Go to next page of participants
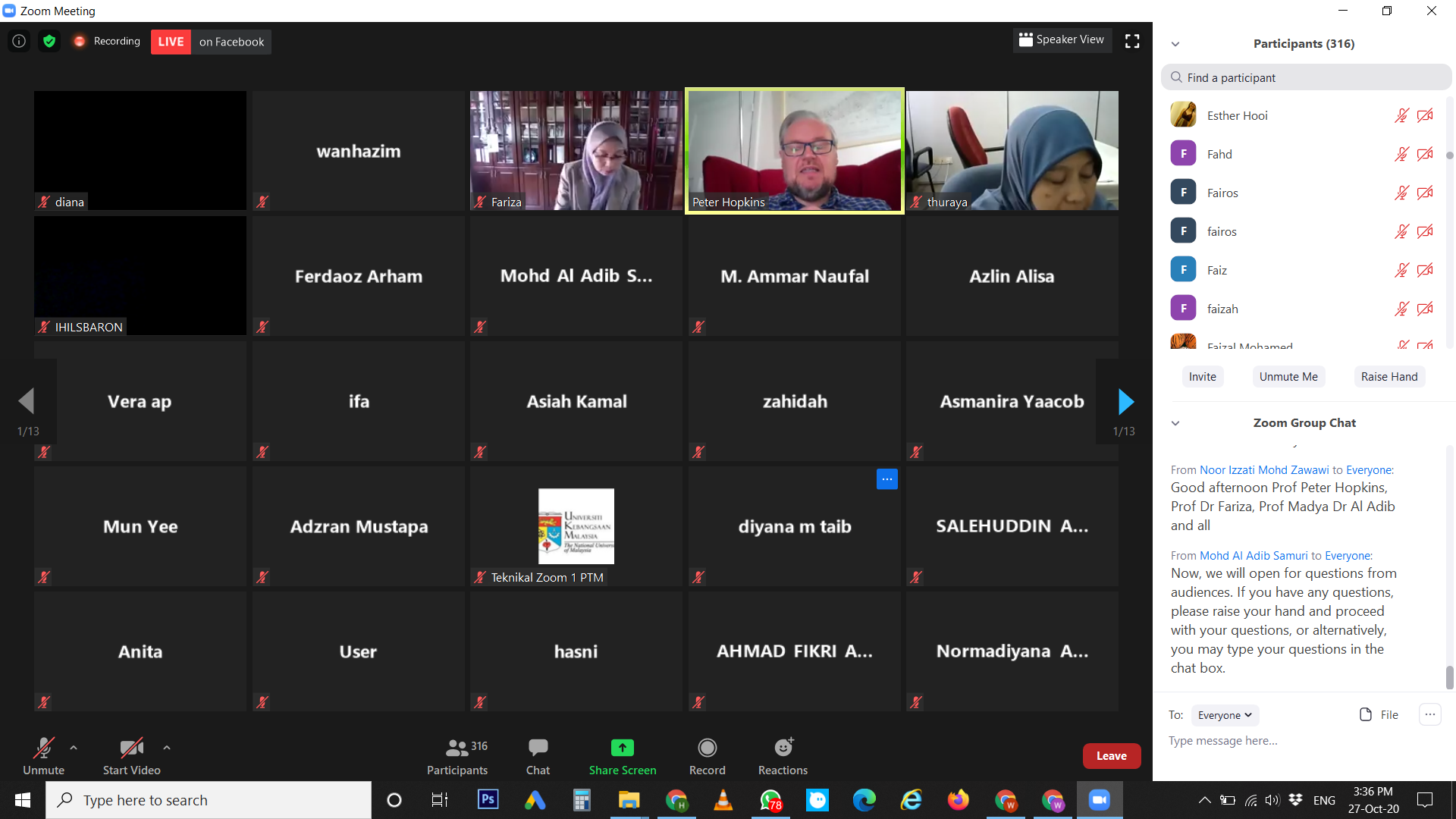The width and height of the screenshot is (1456, 819). pos(1125,401)
